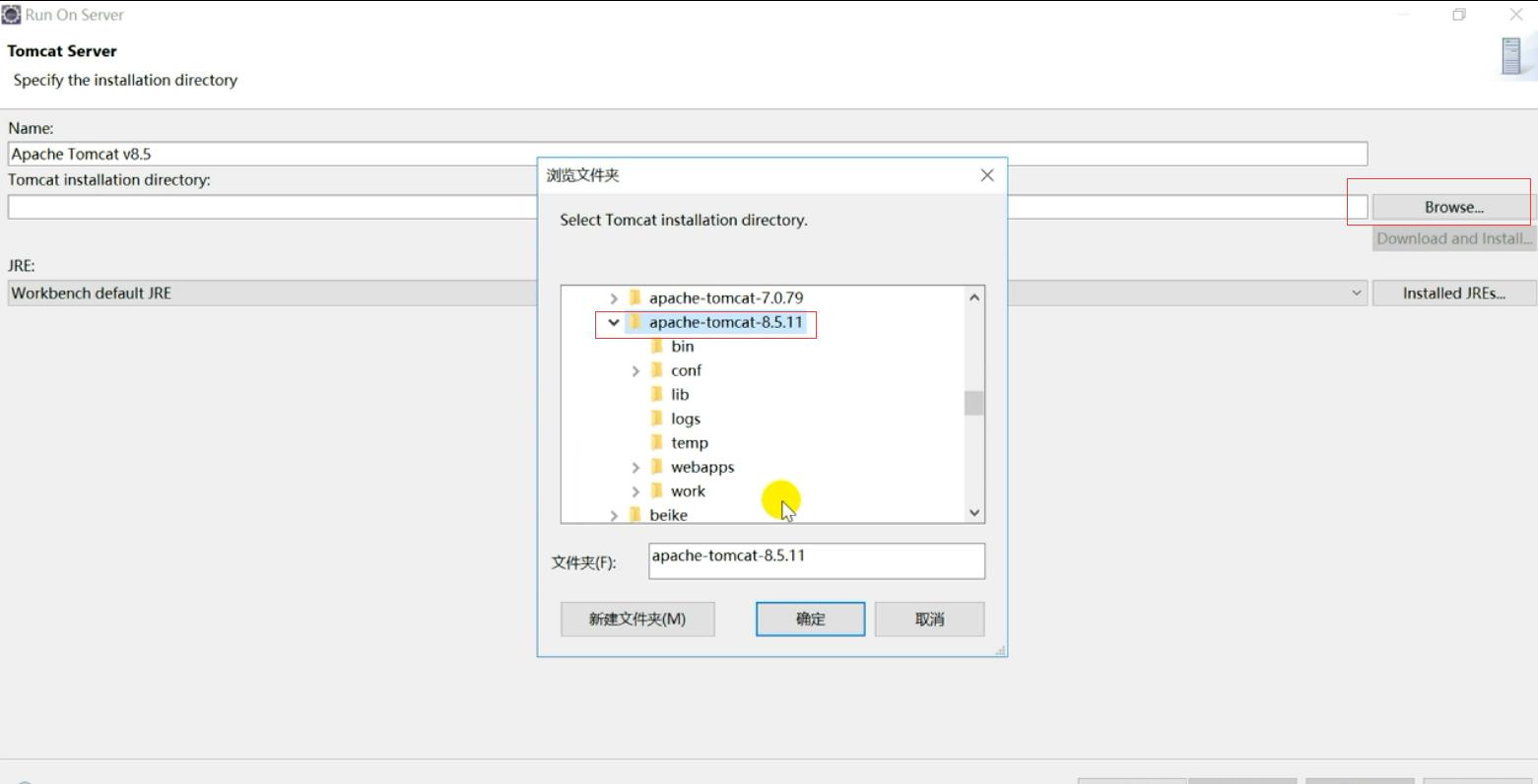This screenshot has width=1538, height=784.
Task: Select the webapps folder
Action: click(702, 467)
